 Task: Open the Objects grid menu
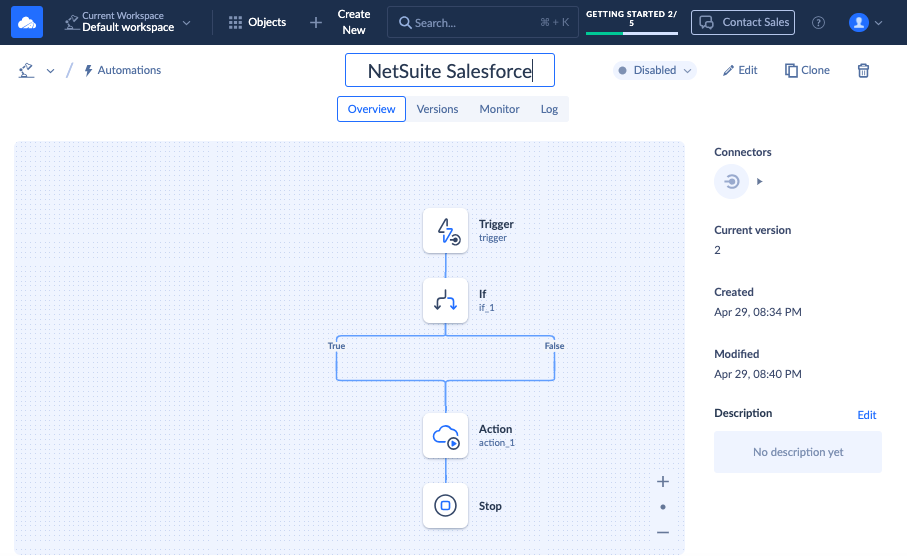pyautogui.click(x=257, y=22)
